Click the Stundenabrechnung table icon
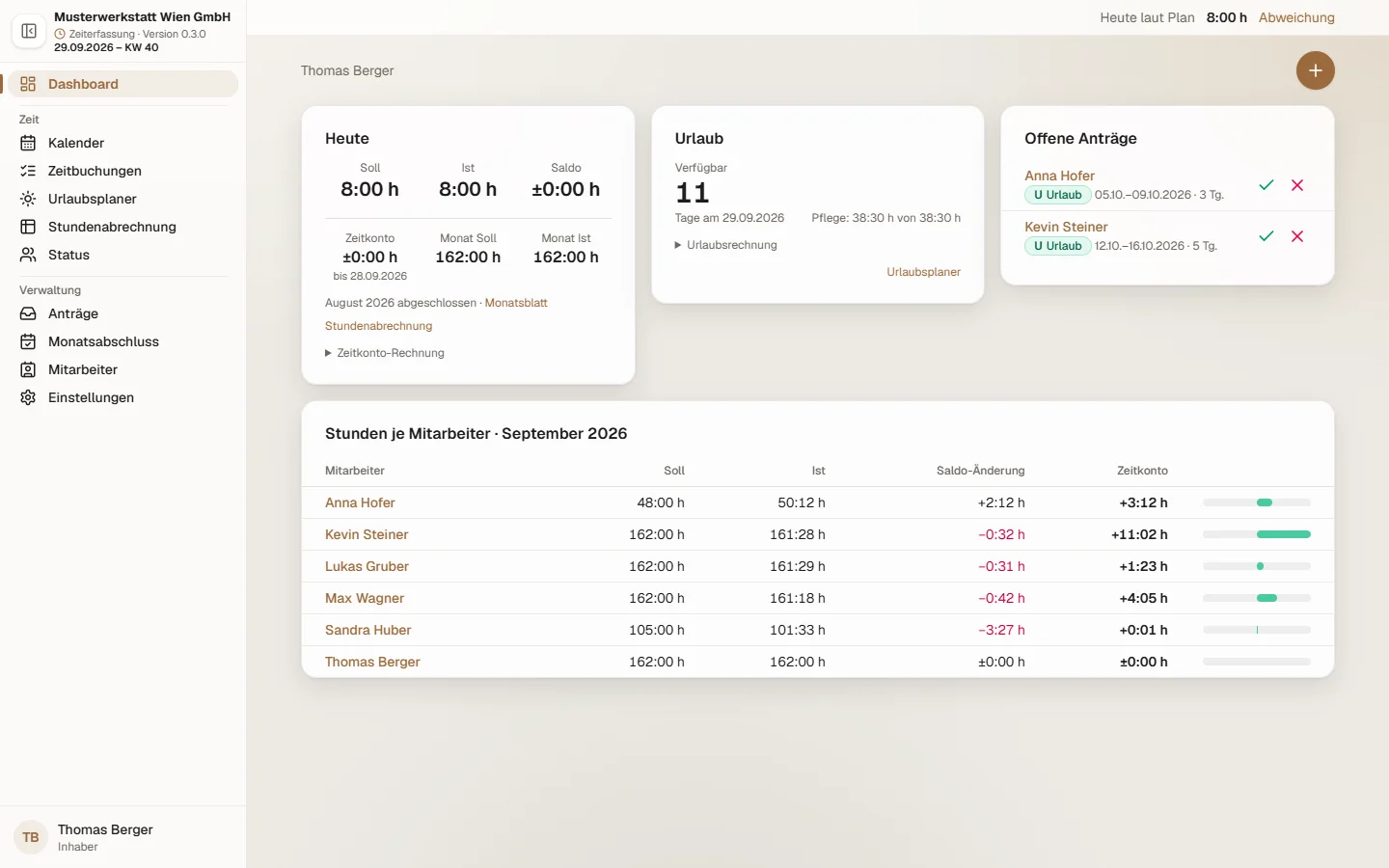This screenshot has width=1389, height=868. tap(28, 227)
